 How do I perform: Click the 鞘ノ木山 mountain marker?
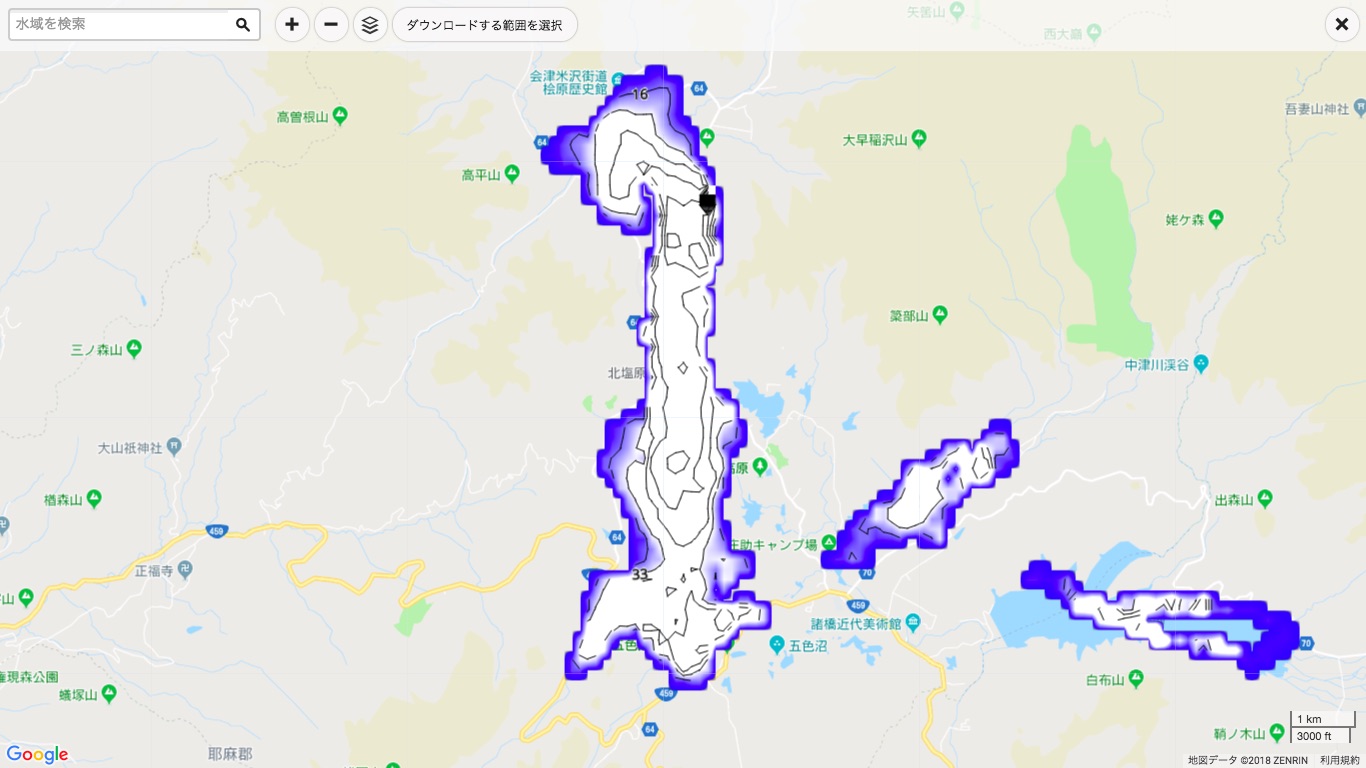pos(1277,733)
